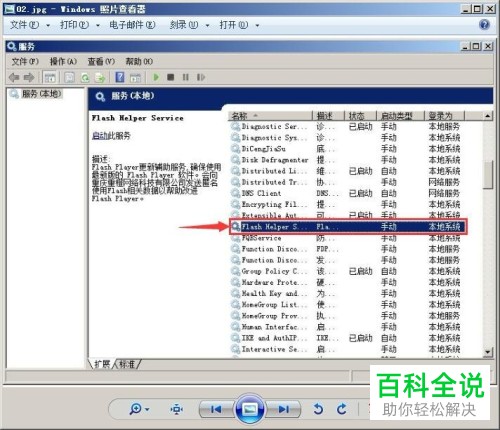The height and width of the screenshot is (430, 500).
Task: Play slideshow with center round button
Action: 250,409
